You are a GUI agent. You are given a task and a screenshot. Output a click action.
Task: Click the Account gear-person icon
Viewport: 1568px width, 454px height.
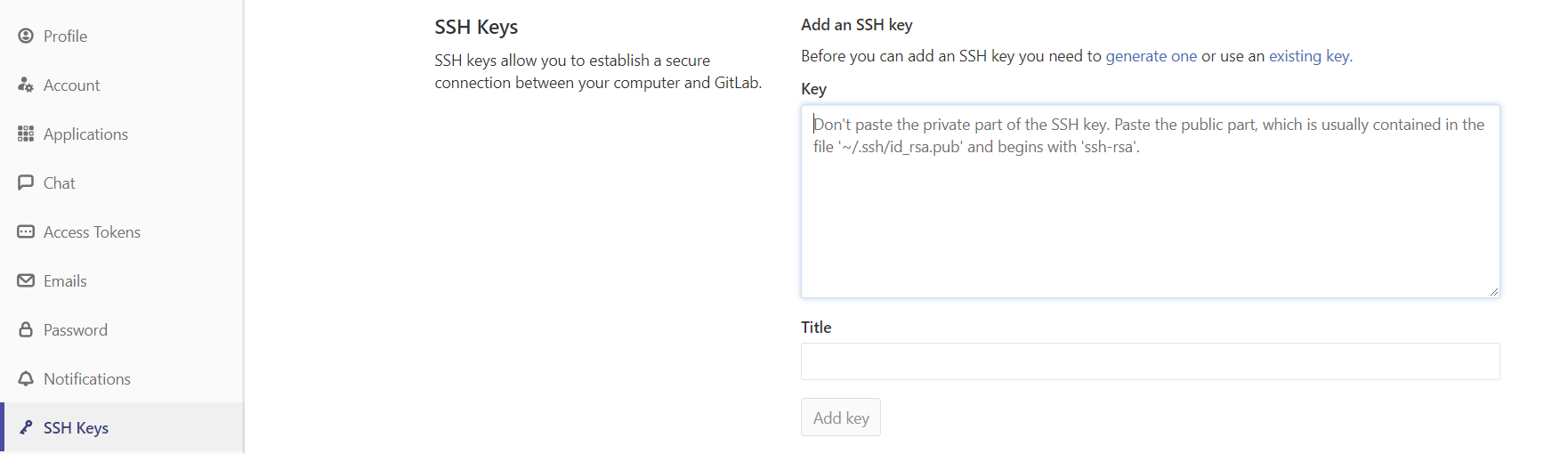click(26, 85)
